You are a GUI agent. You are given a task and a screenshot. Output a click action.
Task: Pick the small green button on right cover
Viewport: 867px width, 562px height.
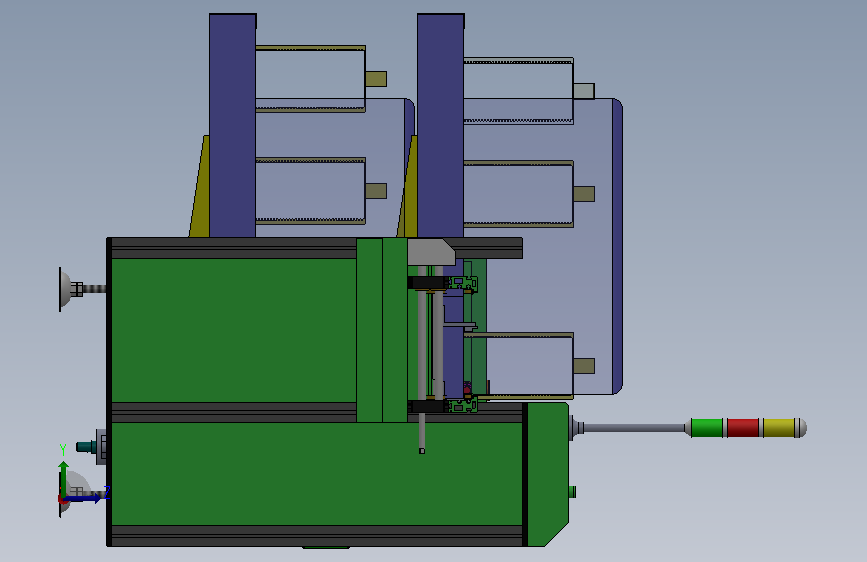572,492
